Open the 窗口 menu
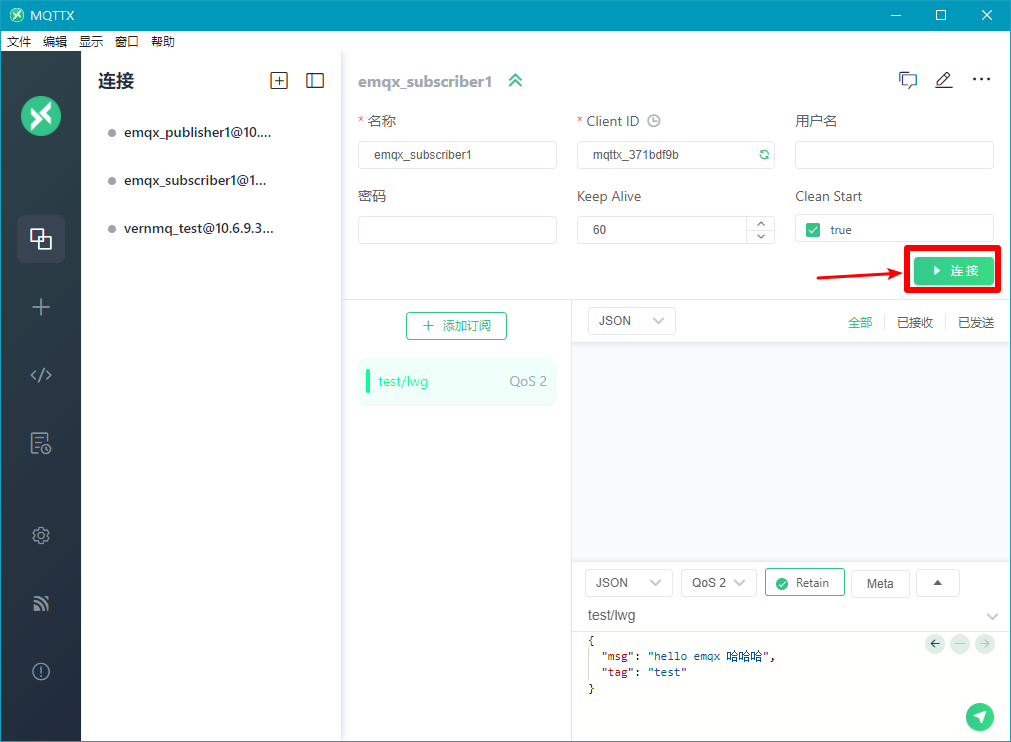The image size is (1011, 742). (127, 42)
